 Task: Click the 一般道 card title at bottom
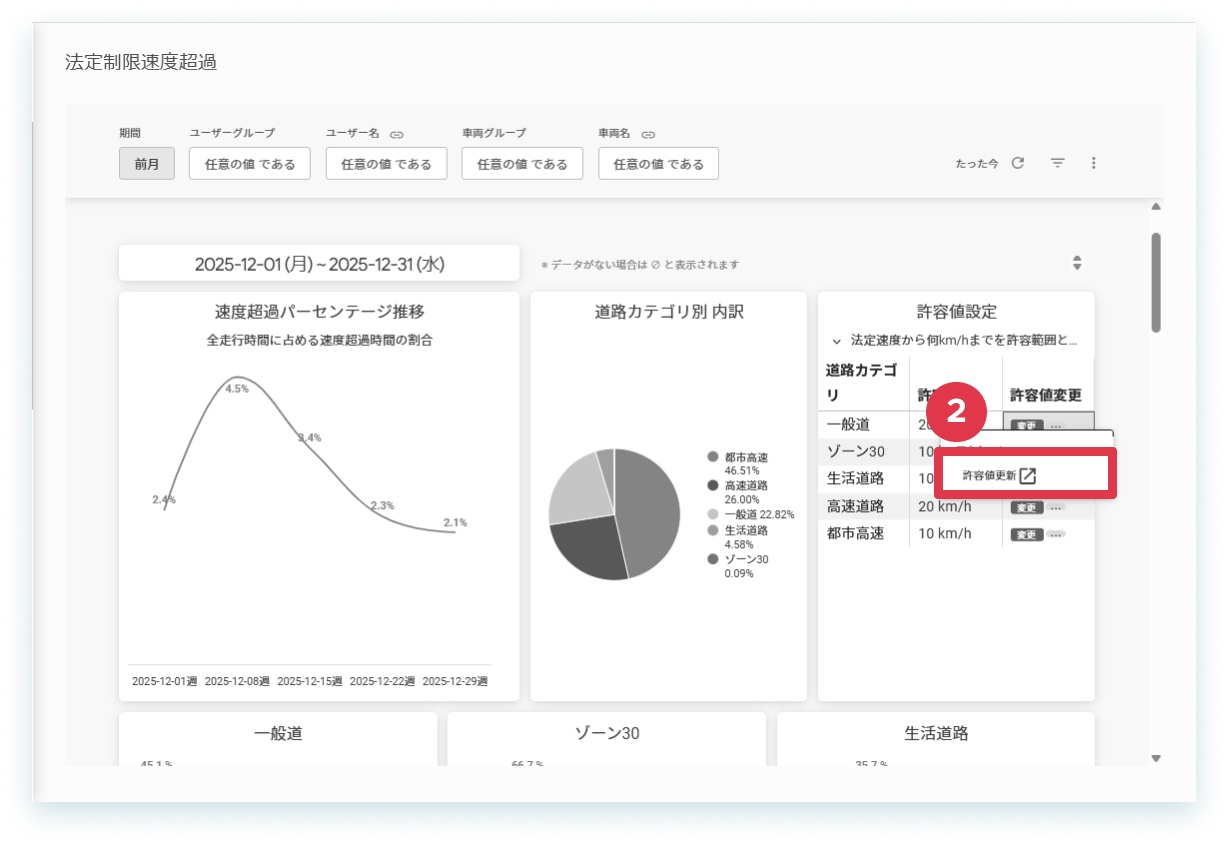tap(278, 733)
